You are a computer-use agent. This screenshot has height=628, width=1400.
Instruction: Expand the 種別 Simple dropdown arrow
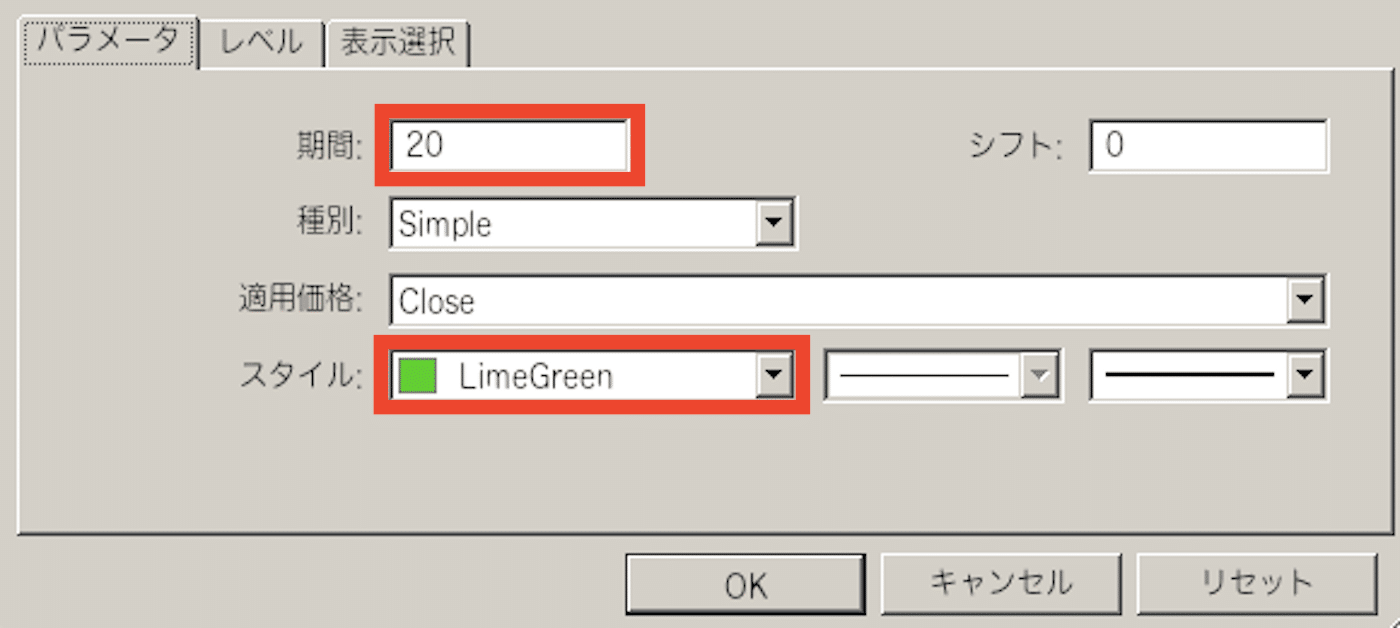pyautogui.click(x=775, y=223)
